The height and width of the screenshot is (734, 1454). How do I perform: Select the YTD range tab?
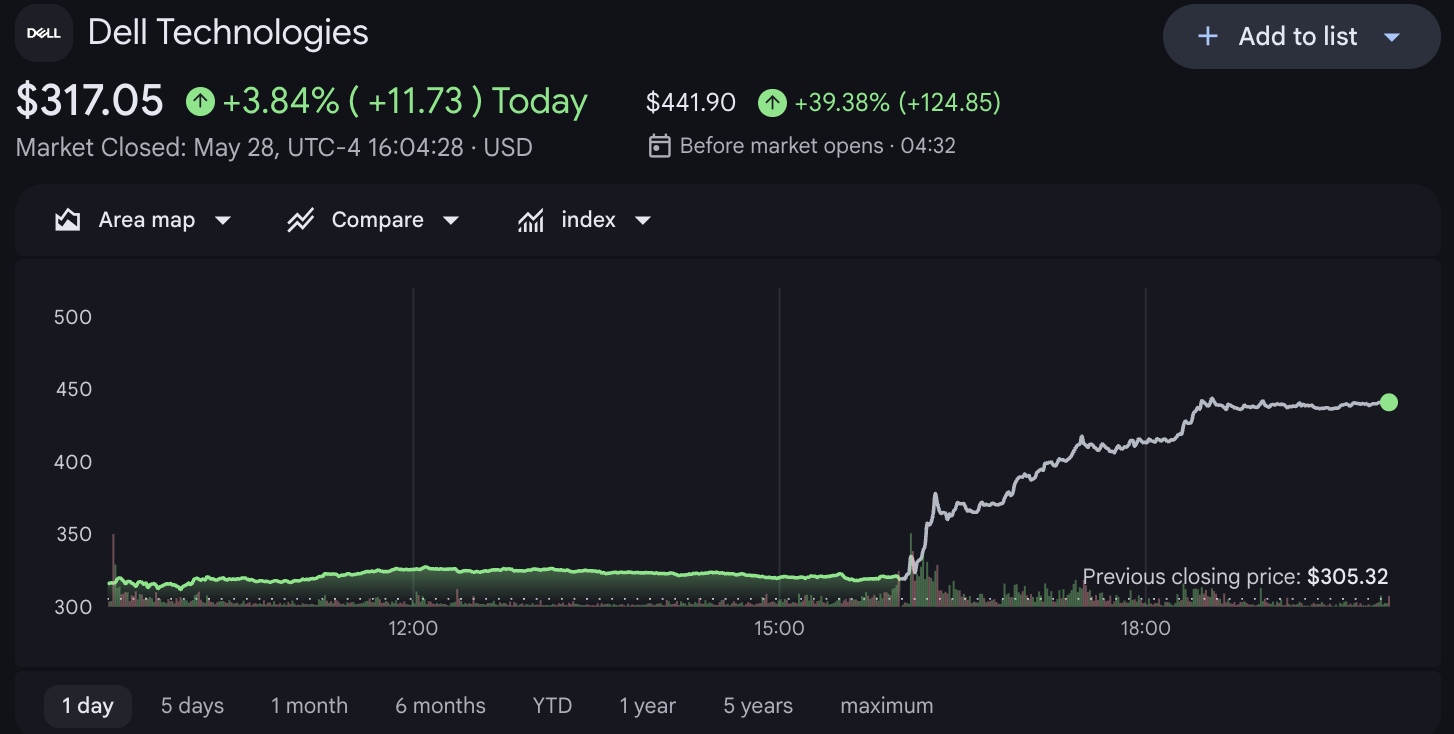[552, 706]
